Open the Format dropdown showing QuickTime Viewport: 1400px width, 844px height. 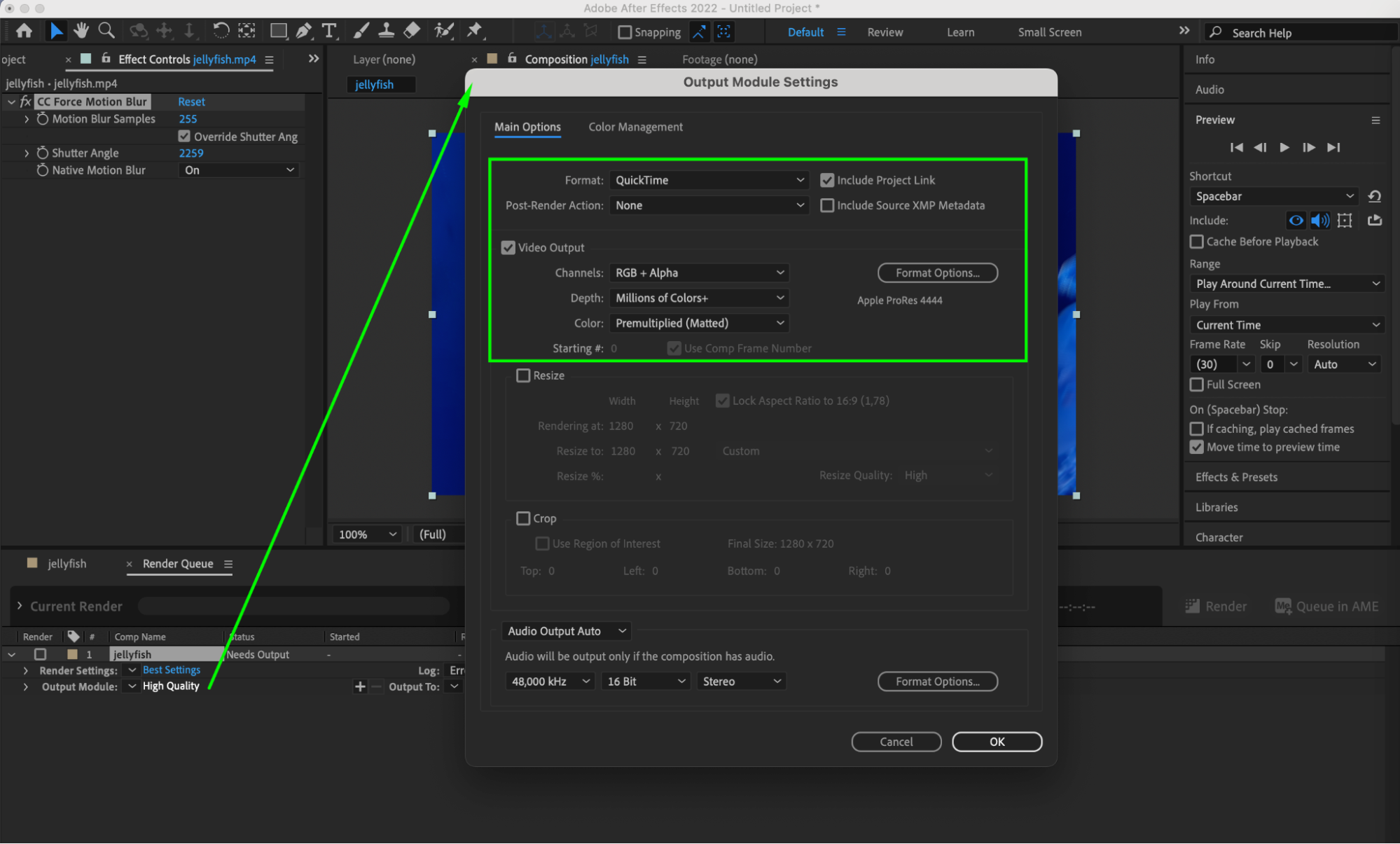709,180
